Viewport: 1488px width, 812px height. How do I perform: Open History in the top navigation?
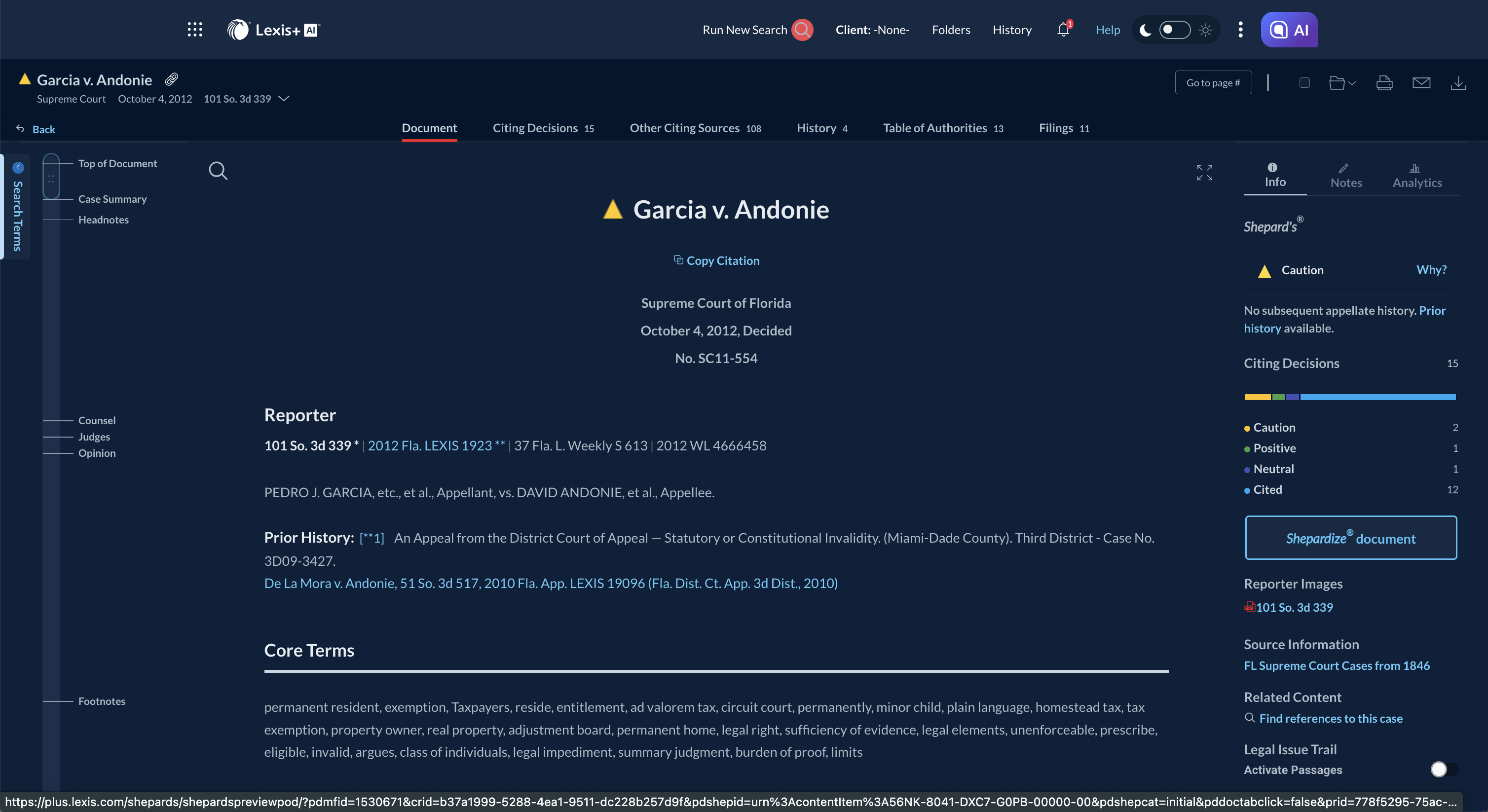click(x=1011, y=30)
